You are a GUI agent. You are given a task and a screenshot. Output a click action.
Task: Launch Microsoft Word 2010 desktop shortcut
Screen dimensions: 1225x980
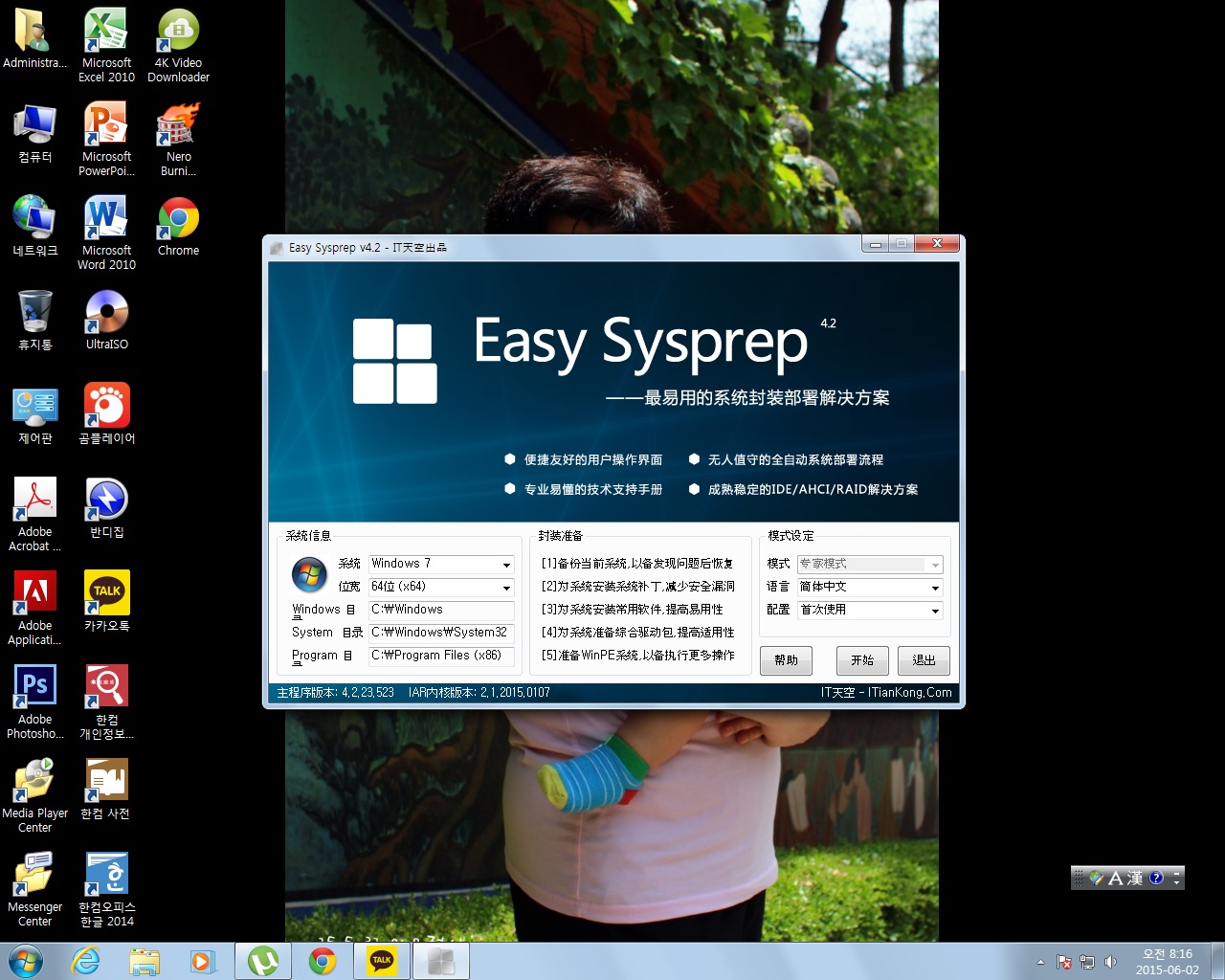click(106, 233)
